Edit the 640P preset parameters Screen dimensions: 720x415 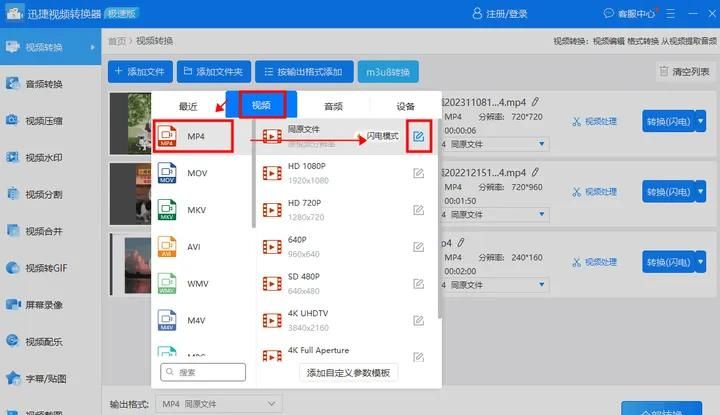(418, 247)
